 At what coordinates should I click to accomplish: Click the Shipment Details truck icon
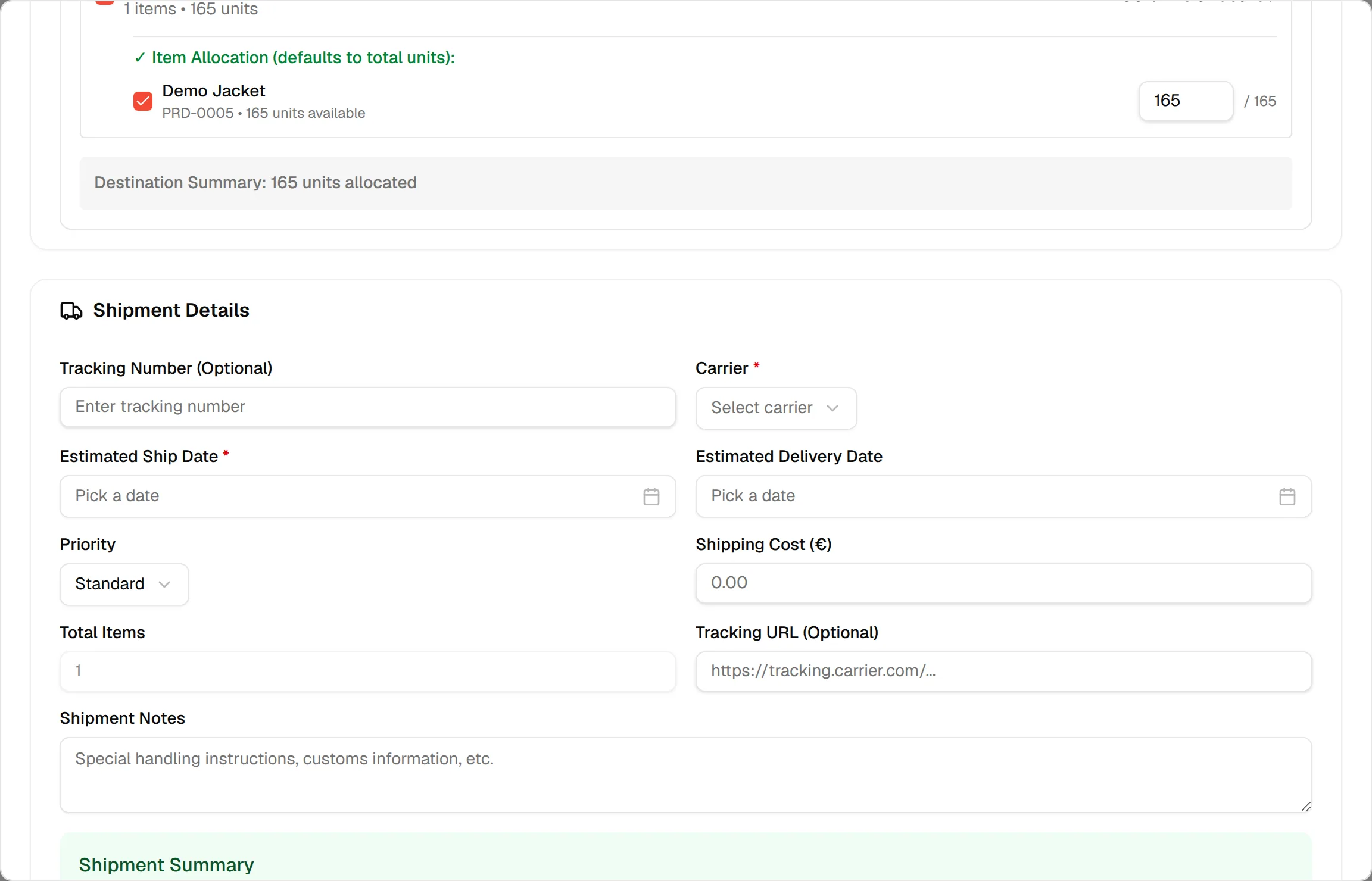pos(71,311)
